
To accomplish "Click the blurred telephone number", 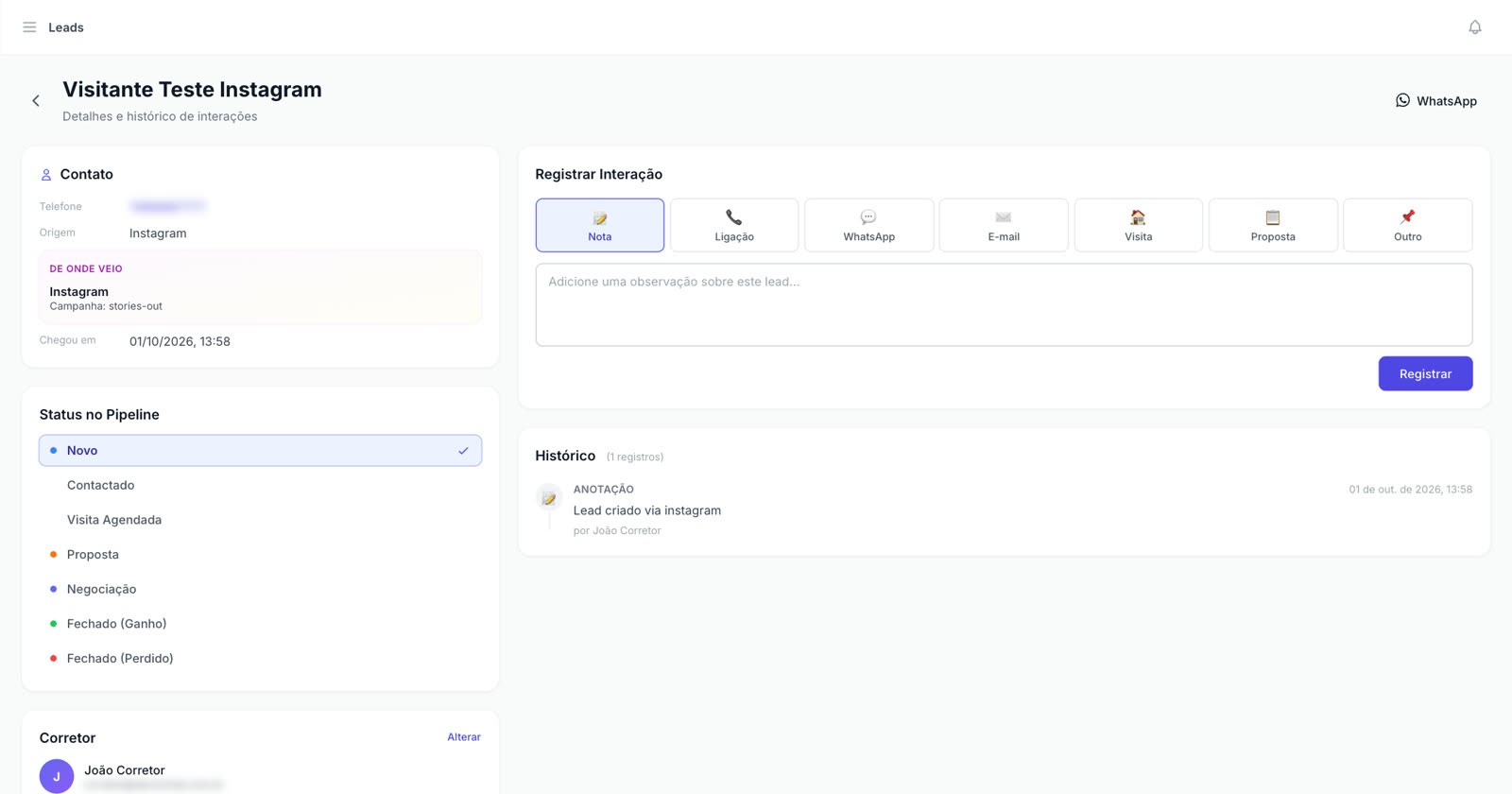I will (168, 206).
